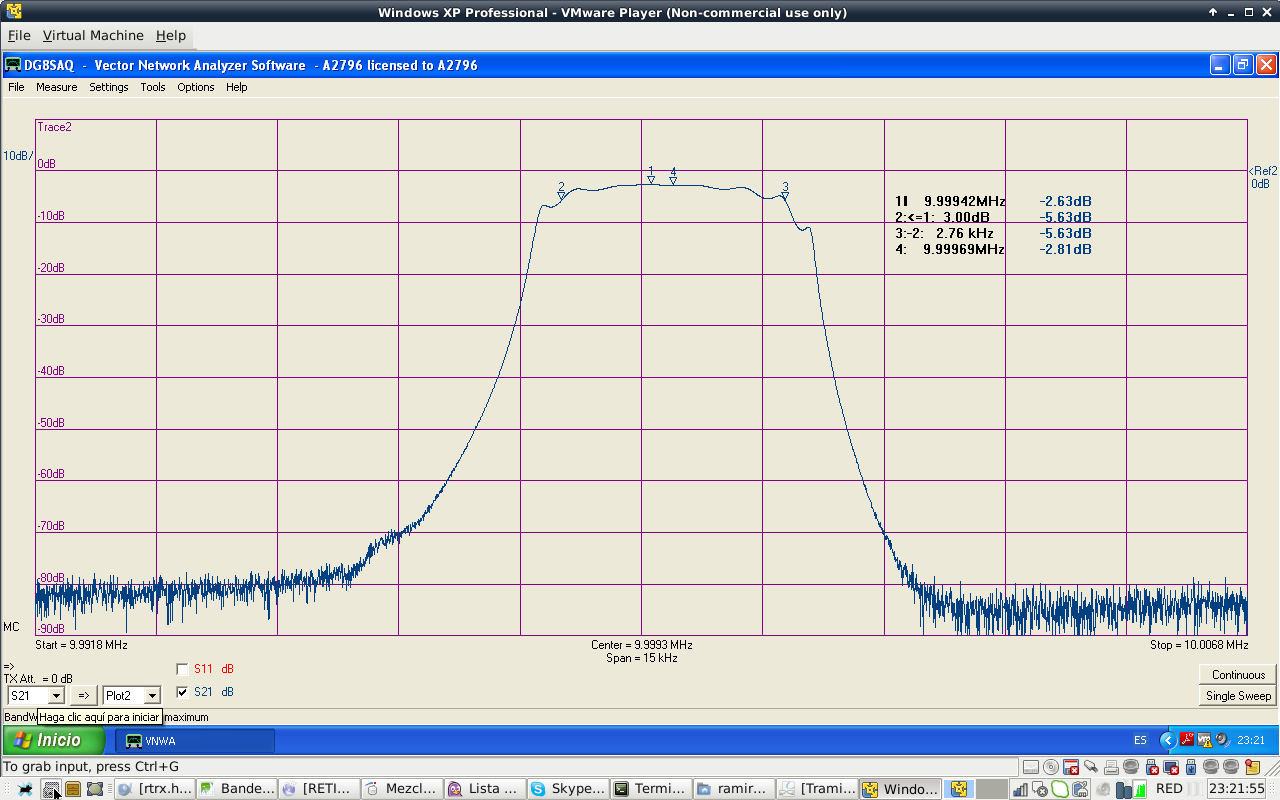Expand hidden XP tray icons arrow

click(1167, 741)
